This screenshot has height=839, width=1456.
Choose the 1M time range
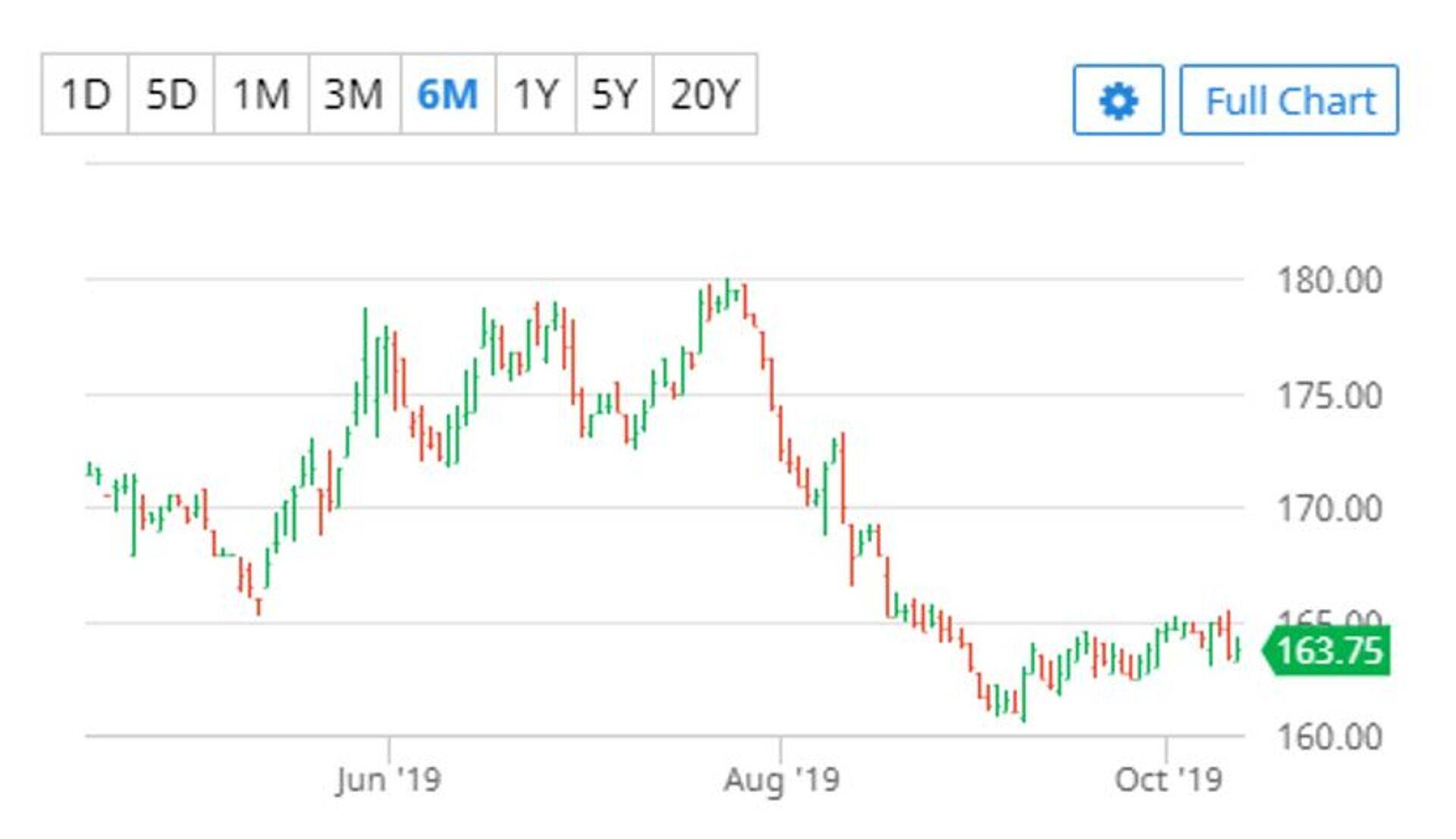point(261,94)
